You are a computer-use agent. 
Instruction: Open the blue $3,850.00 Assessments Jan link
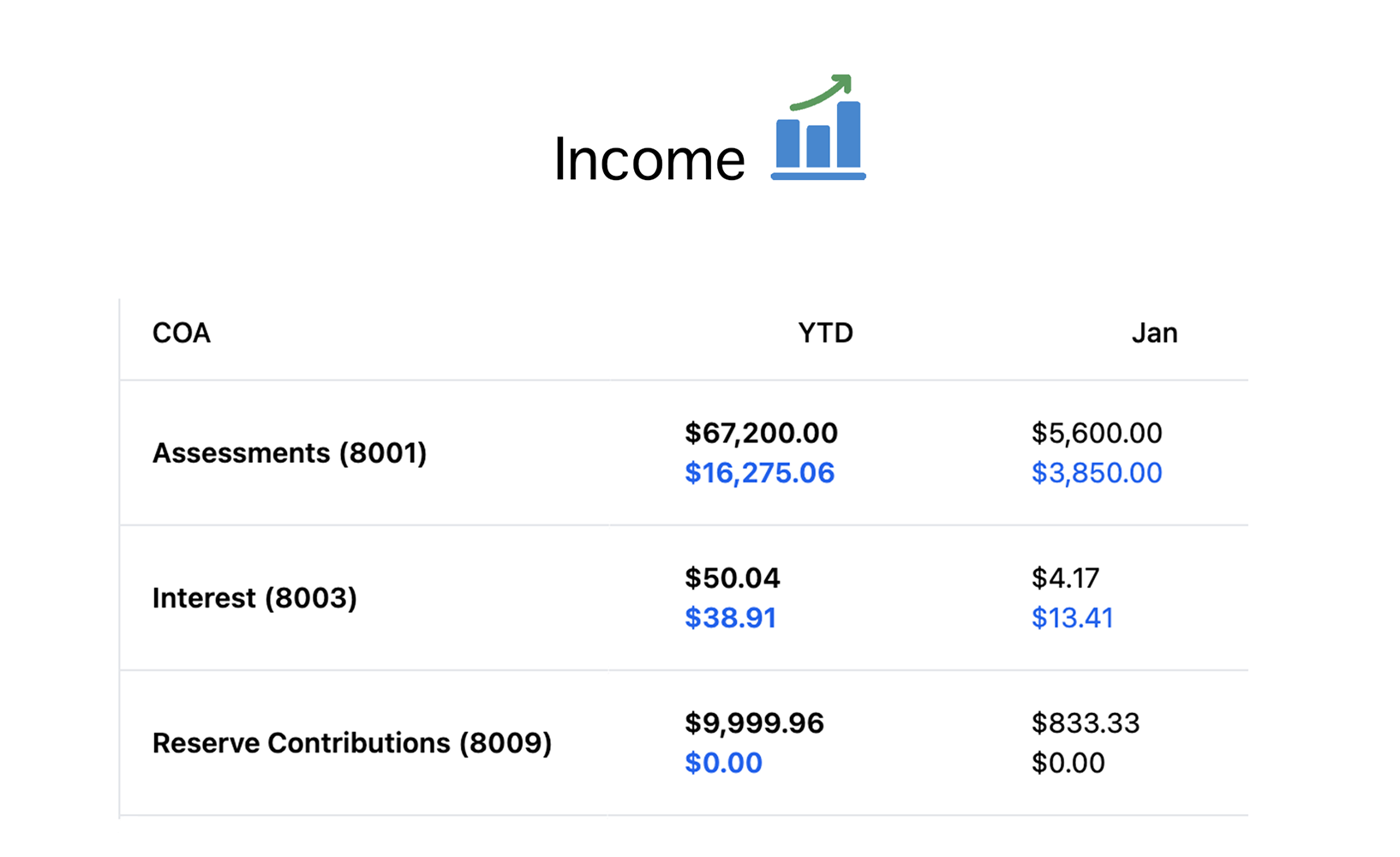1096,473
